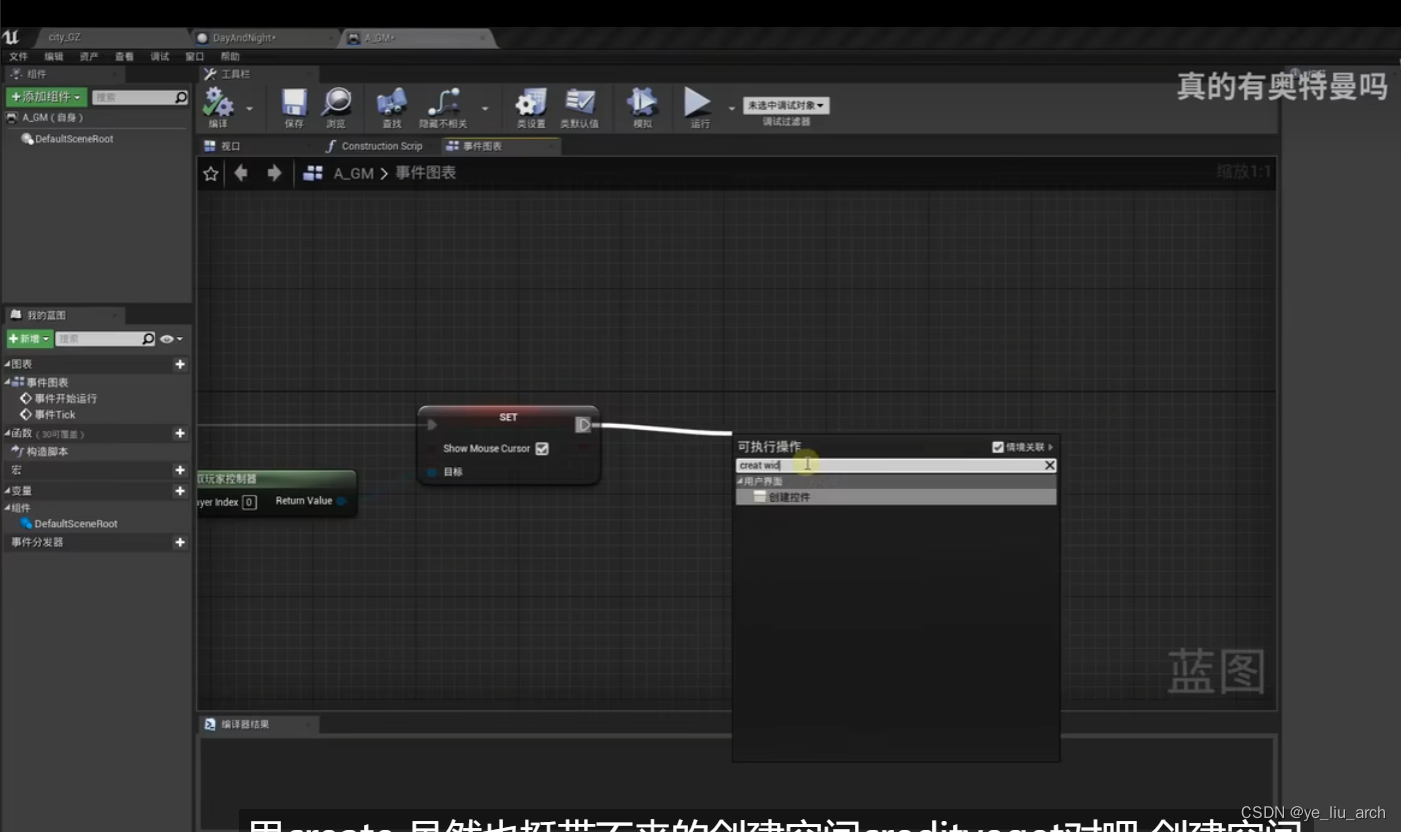
Task: Click the 浏览 (Browse) magnifier icon
Action: (x=336, y=102)
